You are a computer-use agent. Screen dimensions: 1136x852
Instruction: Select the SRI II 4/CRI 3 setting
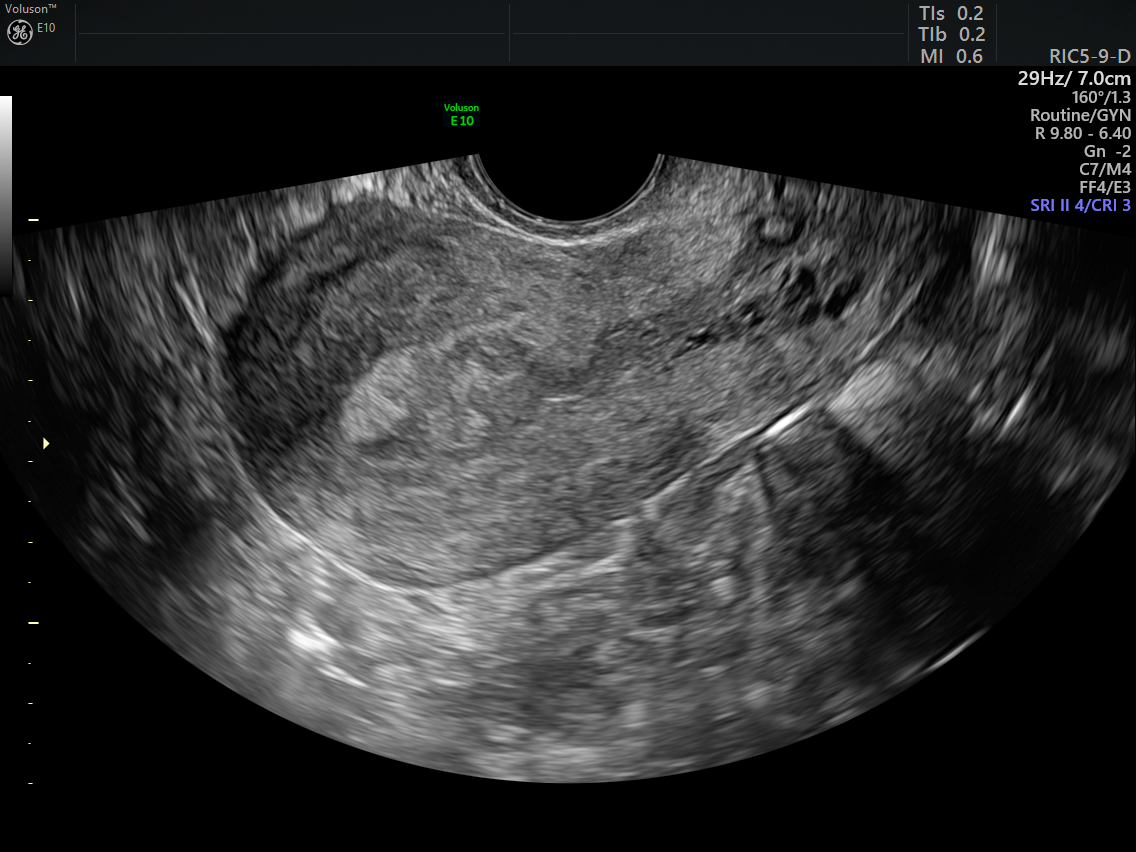coord(1080,206)
